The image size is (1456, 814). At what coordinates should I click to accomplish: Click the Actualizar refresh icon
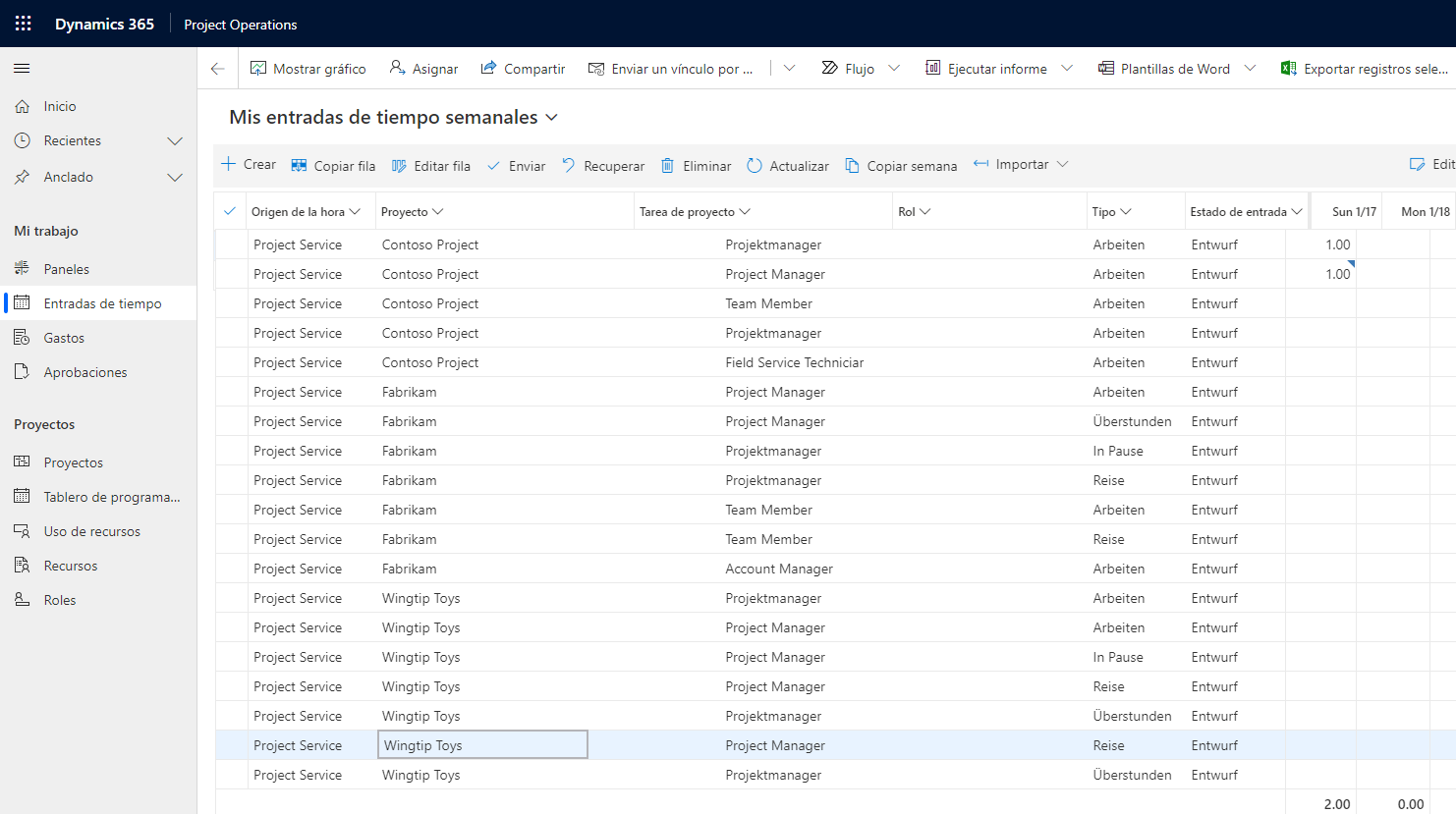755,166
